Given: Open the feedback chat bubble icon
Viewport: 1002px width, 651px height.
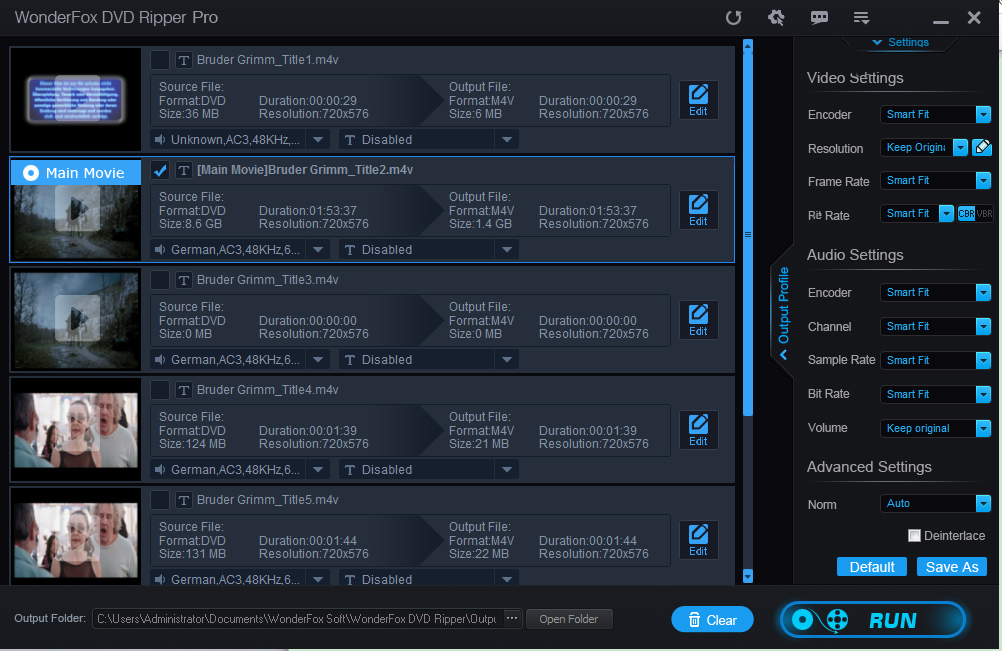Looking at the screenshot, I should click(x=819, y=17).
